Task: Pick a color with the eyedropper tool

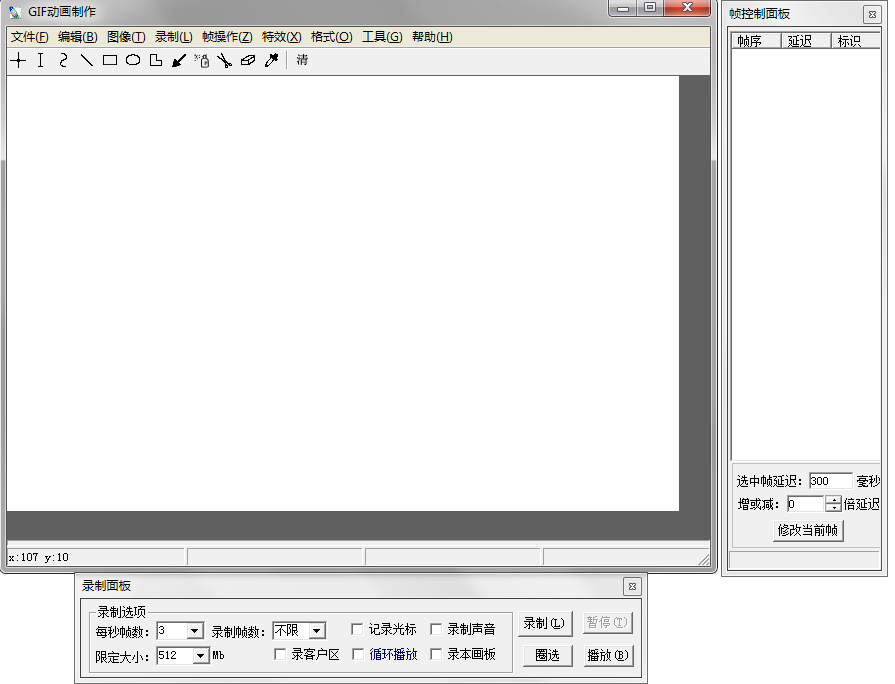Action: [x=271, y=60]
